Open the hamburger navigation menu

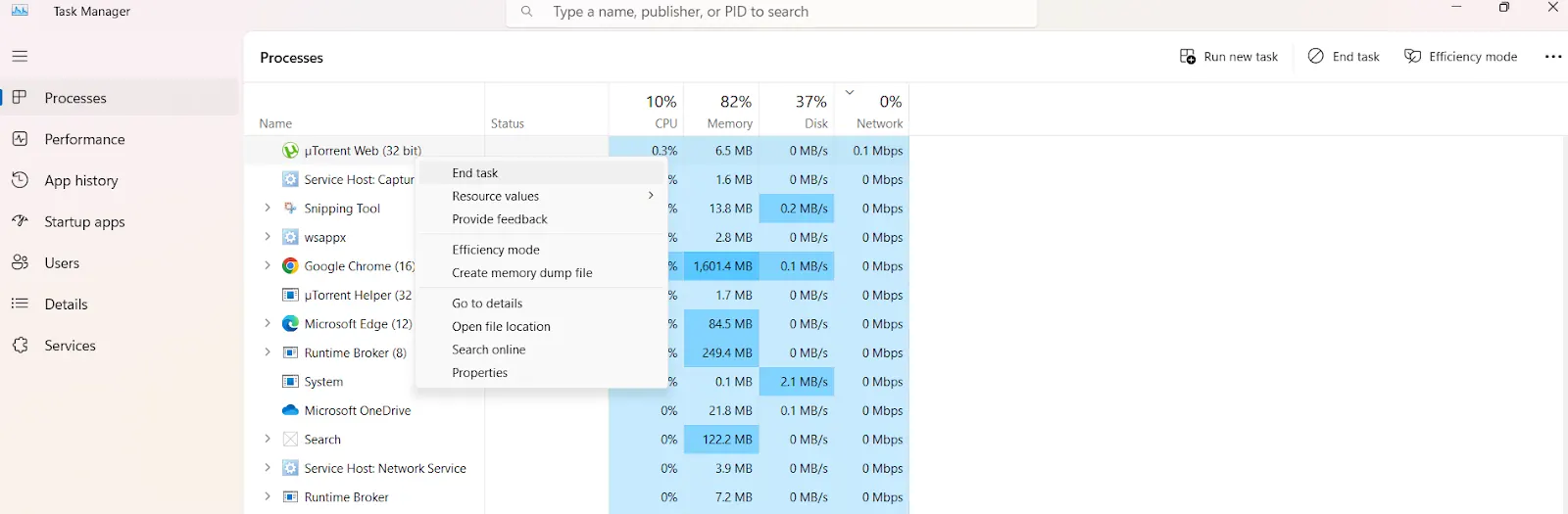click(20, 57)
